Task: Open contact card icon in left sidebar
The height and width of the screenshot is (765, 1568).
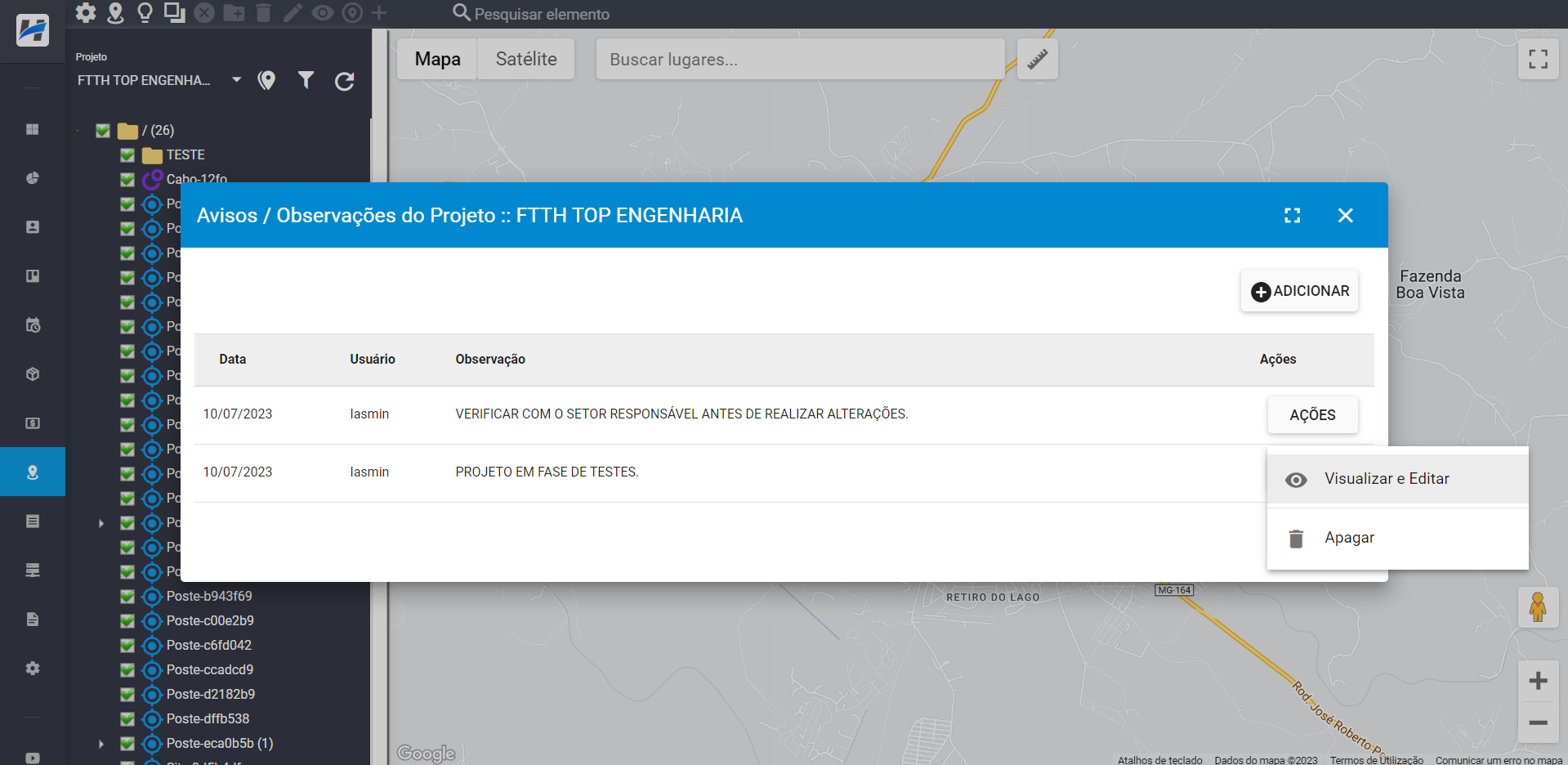Action: click(33, 227)
